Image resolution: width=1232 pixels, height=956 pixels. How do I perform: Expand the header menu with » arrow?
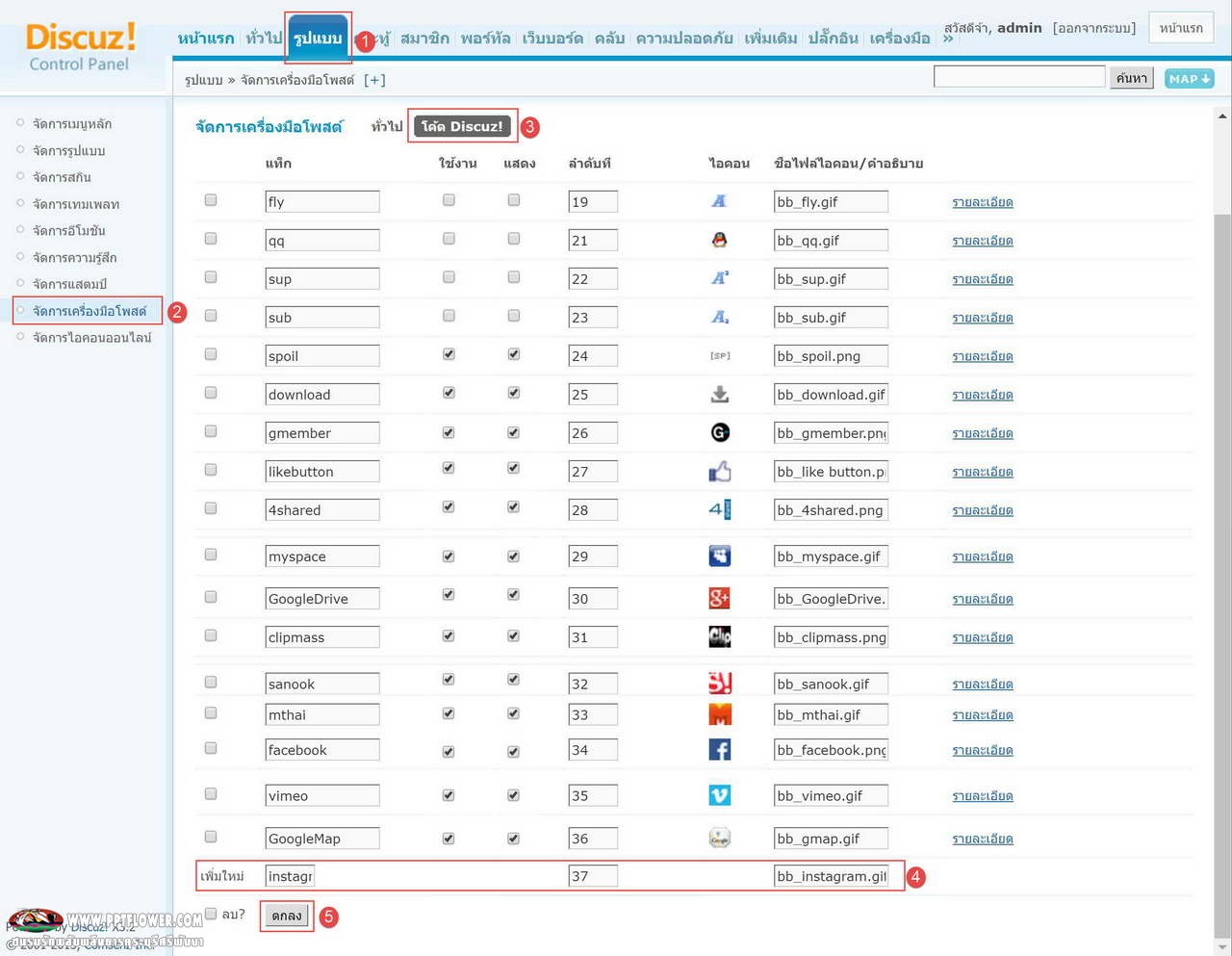point(948,39)
